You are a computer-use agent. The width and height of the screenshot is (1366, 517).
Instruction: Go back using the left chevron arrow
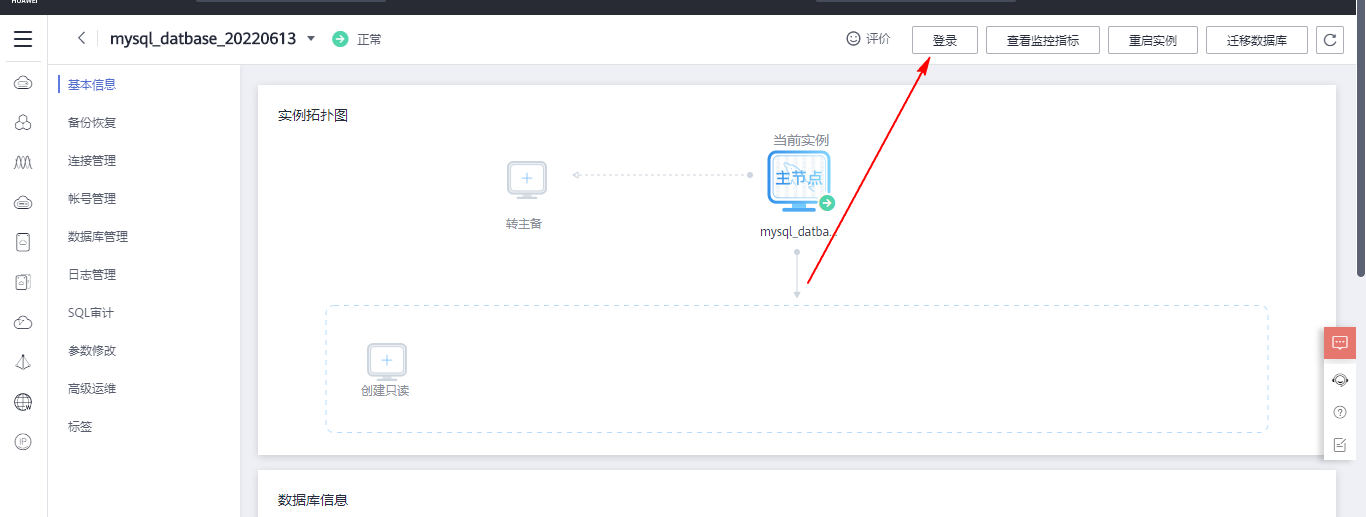click(81, 38)
